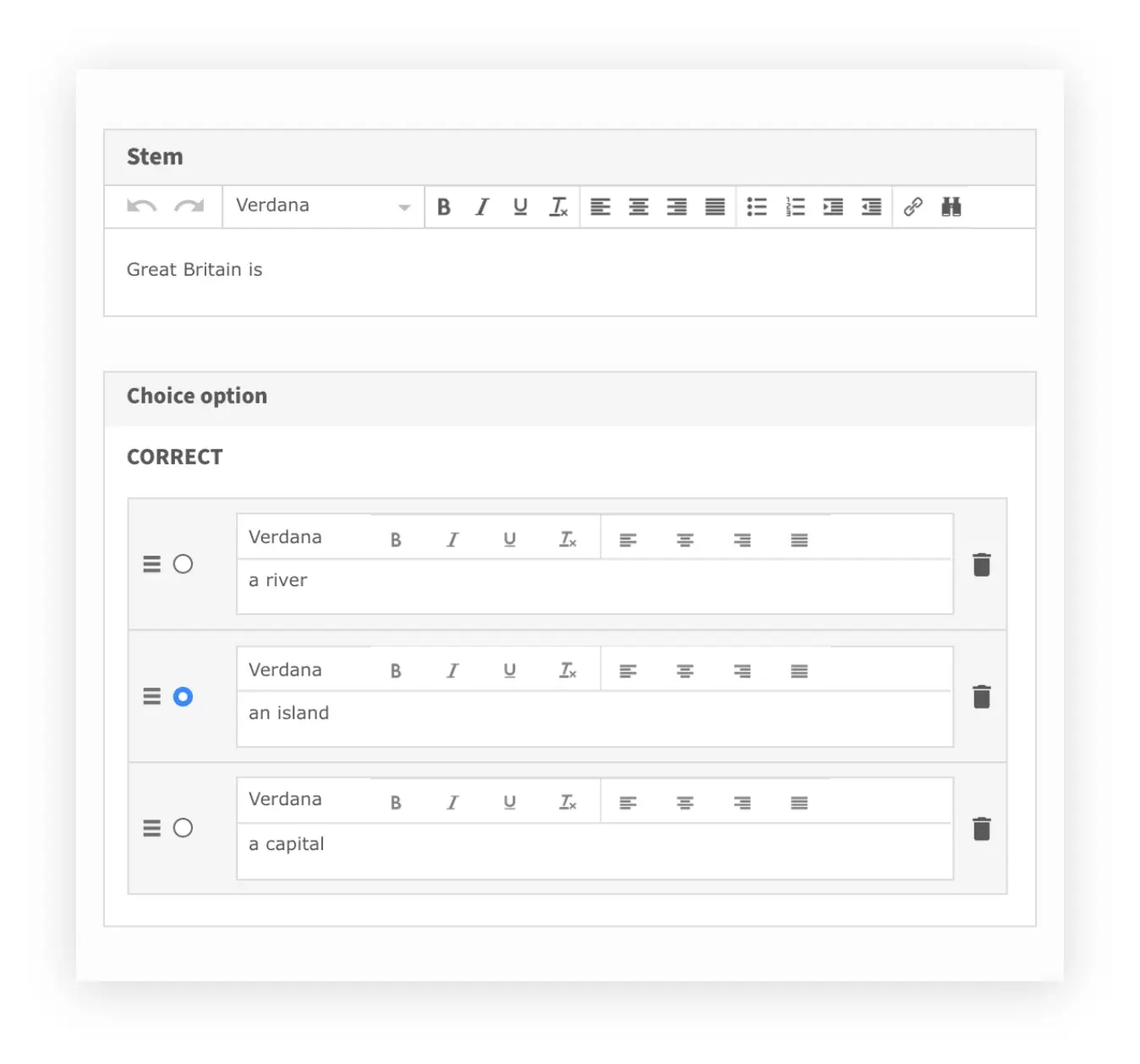Center align text in 'a capital' option
Viewport: 1140px width, 1064px height.
(685, 803)
